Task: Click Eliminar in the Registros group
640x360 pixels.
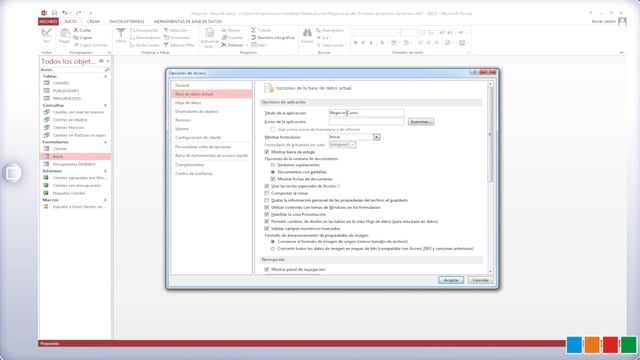Action: pos(233,45)
